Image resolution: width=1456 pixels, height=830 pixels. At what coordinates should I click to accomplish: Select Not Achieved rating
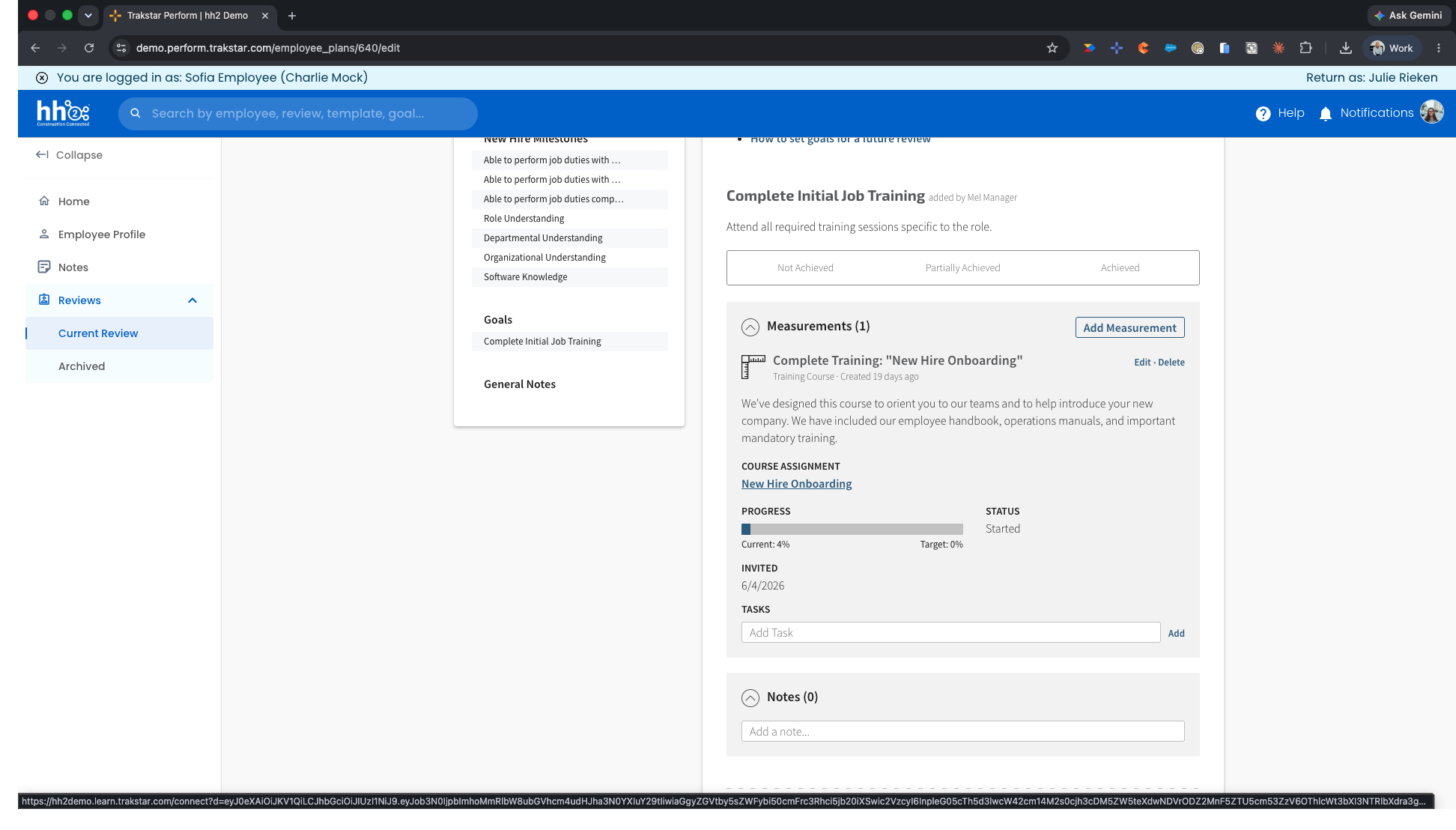[x=805, y=267]
